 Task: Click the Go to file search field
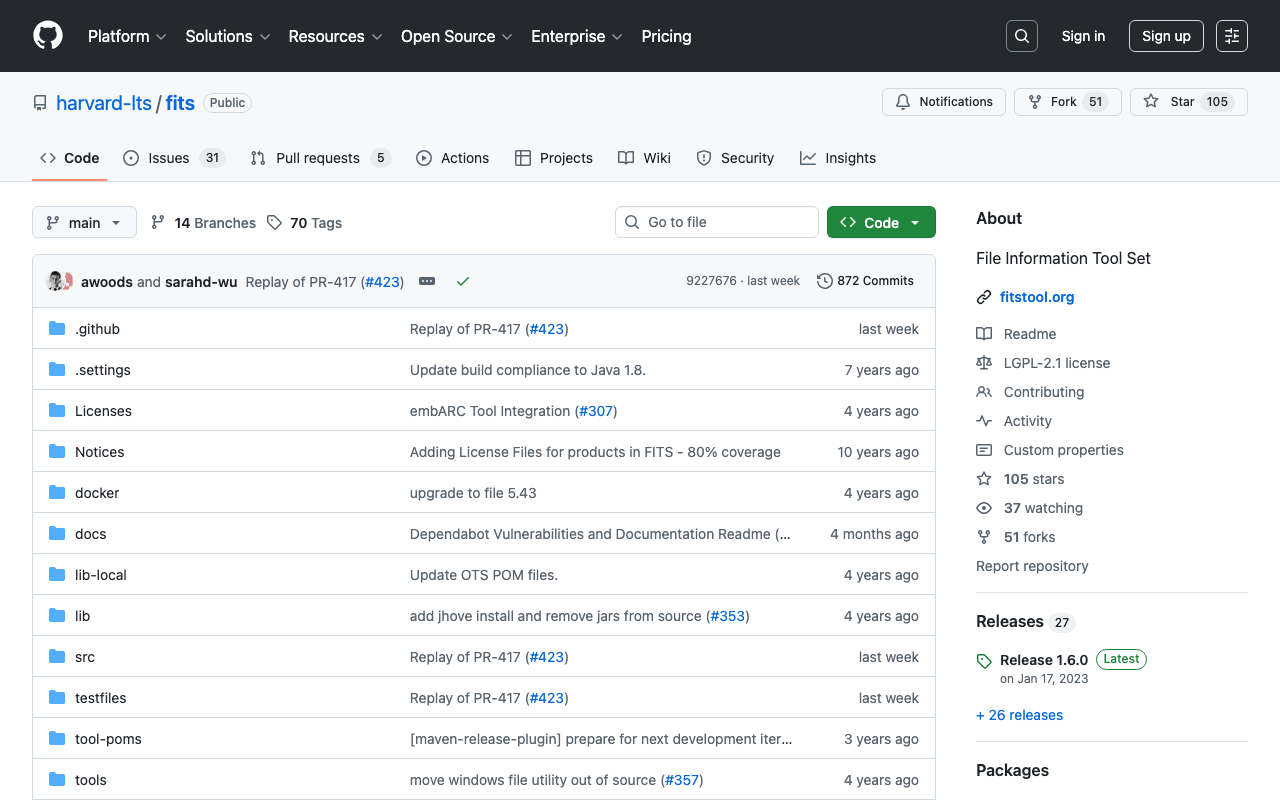coord(716,222)
